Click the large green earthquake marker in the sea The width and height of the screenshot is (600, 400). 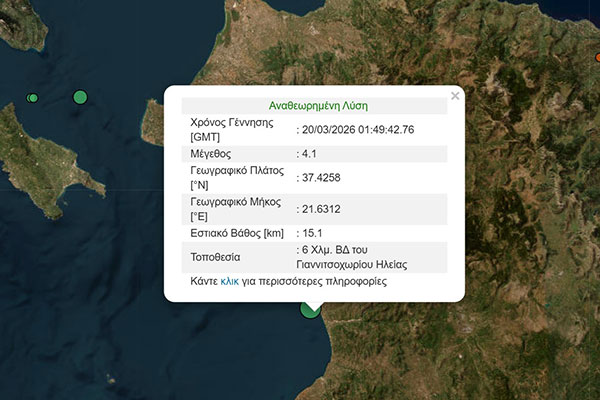[80, 97]
